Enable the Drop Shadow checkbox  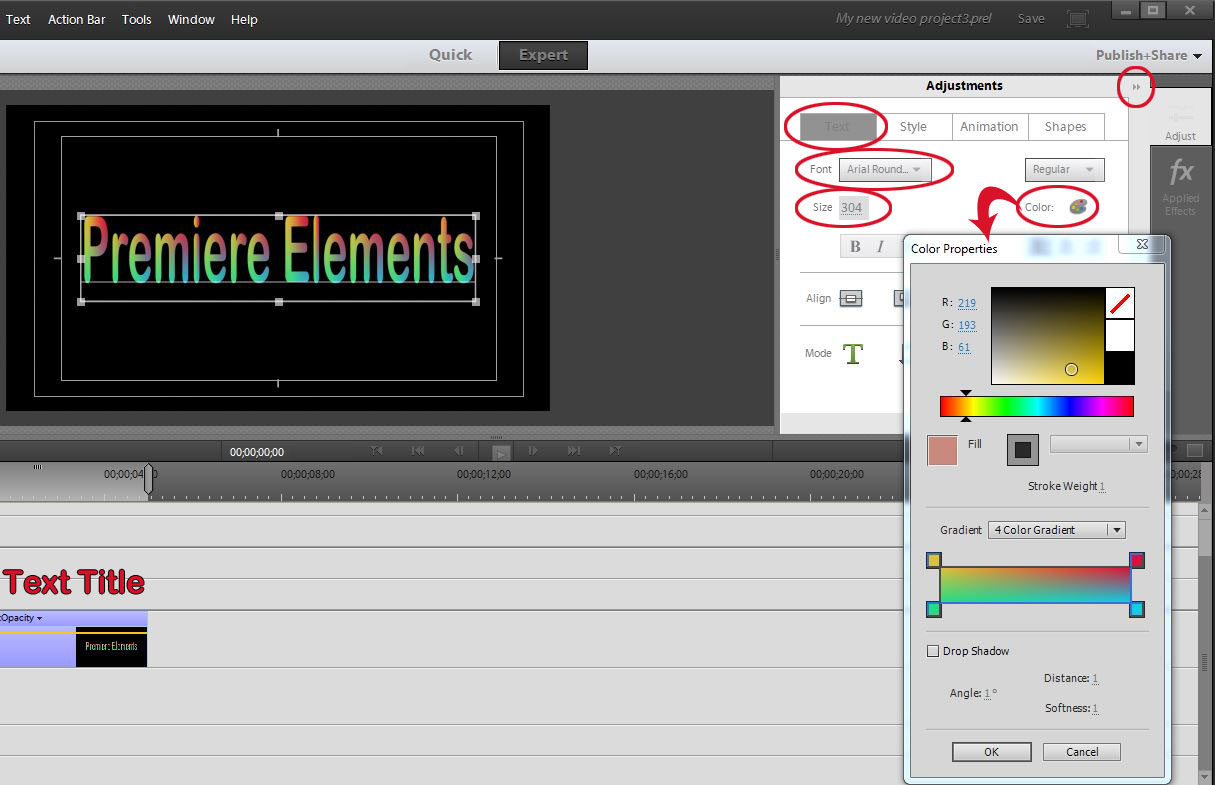click(933, 651)
